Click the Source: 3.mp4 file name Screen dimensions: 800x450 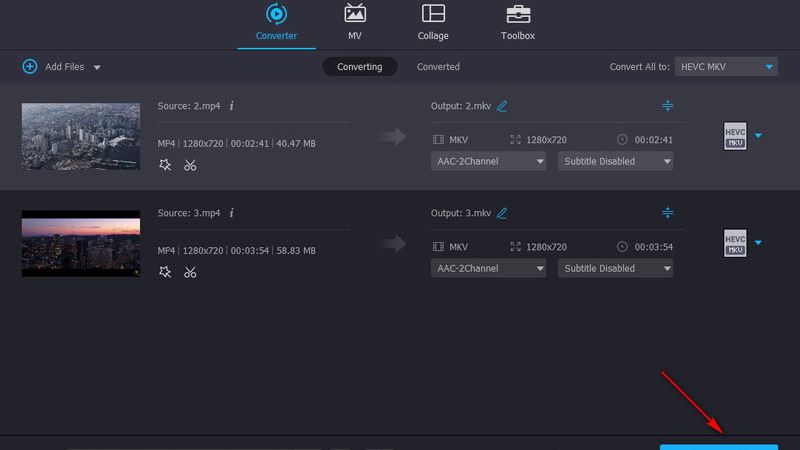click(x=189, y=213)
